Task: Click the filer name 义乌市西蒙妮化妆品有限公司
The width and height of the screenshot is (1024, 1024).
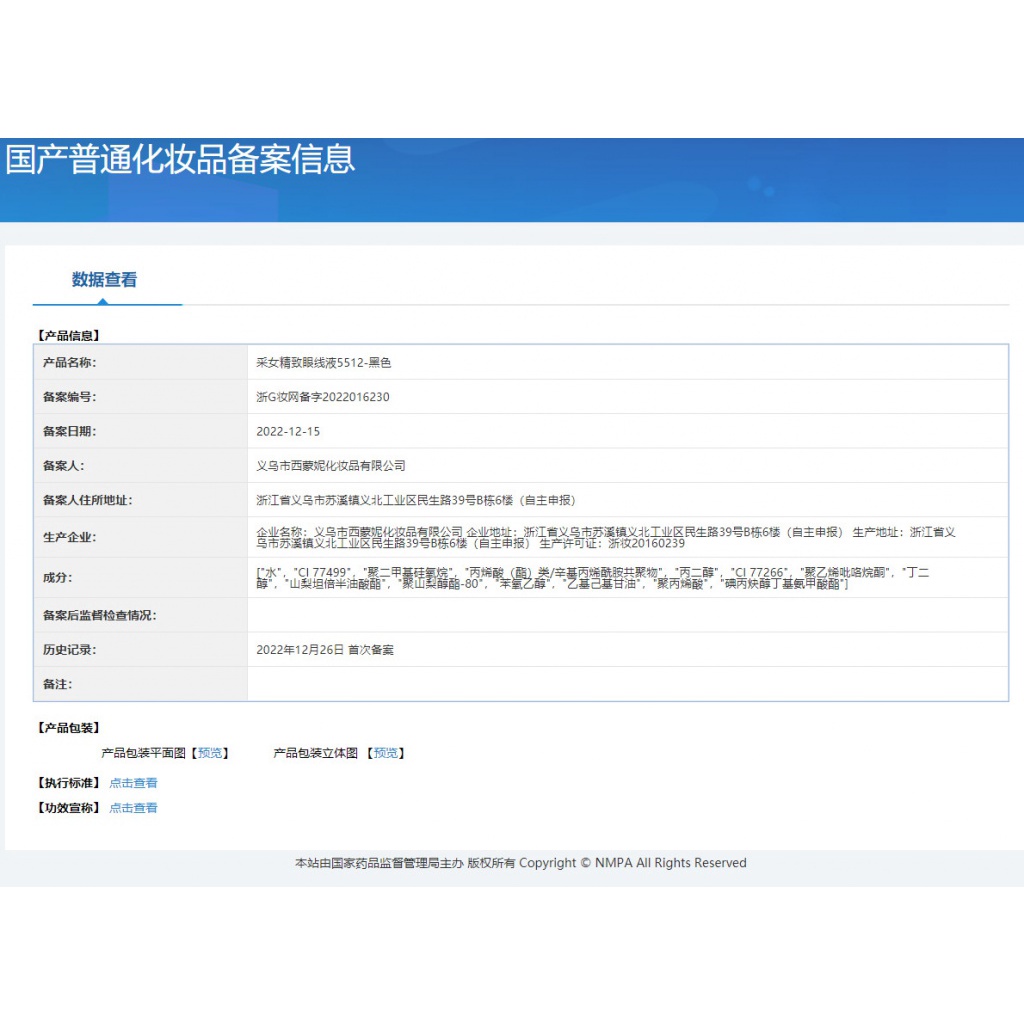Action: tap(331, 466)
